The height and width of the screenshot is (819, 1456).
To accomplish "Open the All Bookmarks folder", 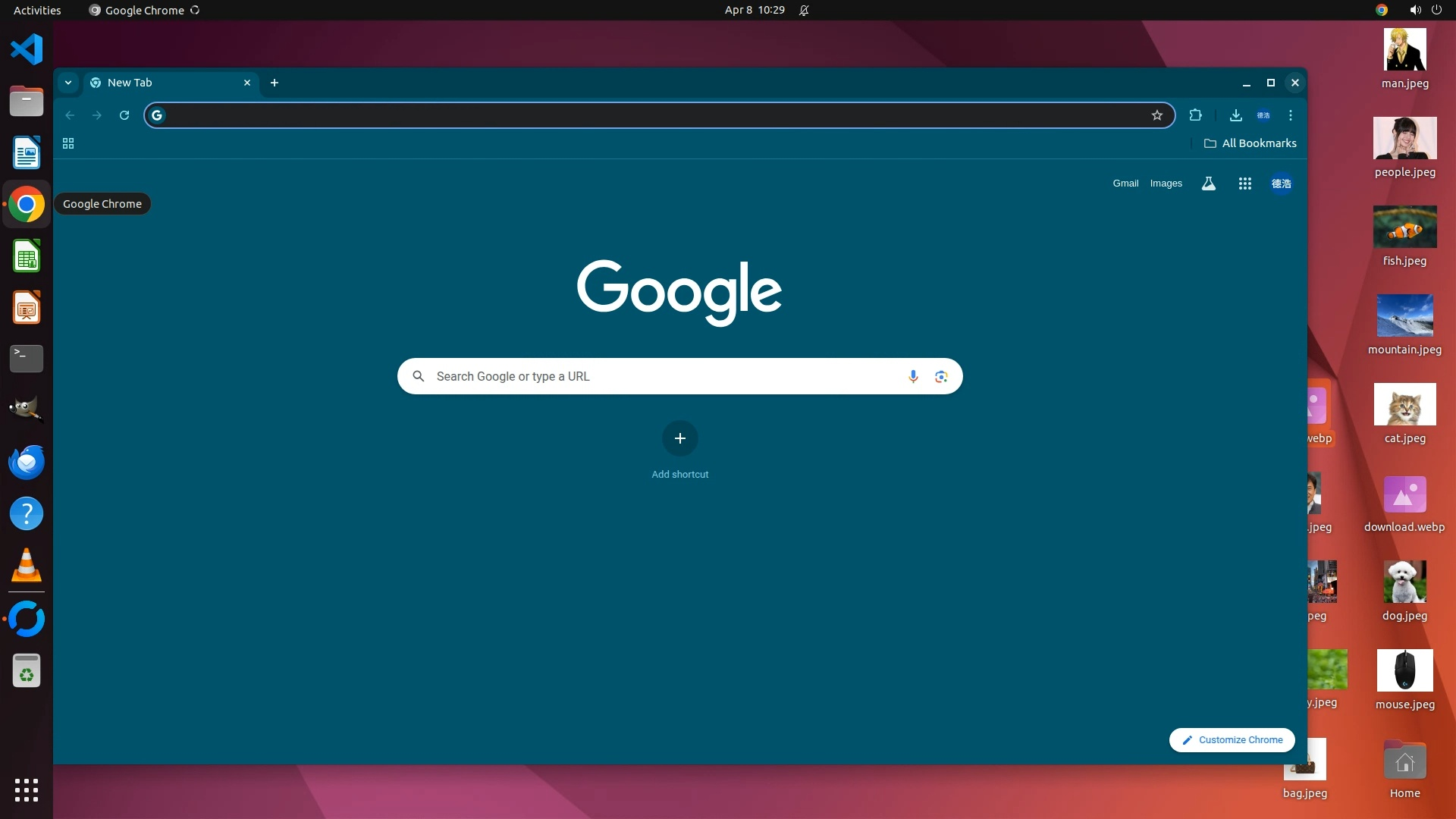I will click(1250, 143).
